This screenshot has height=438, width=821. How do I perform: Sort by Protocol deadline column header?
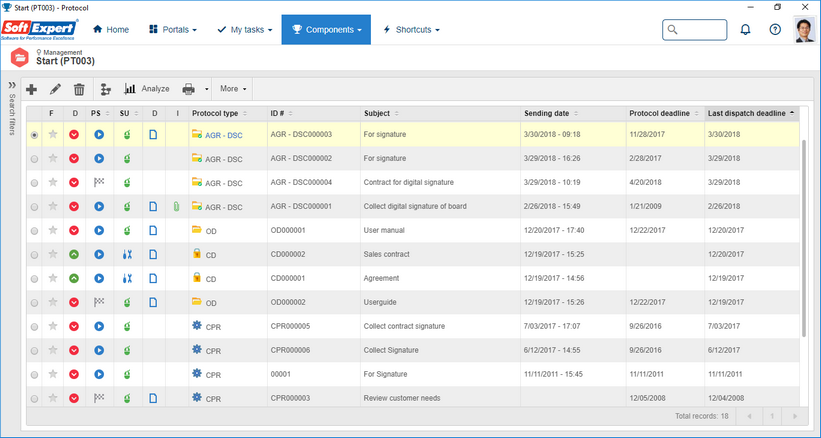pos(665,113)
